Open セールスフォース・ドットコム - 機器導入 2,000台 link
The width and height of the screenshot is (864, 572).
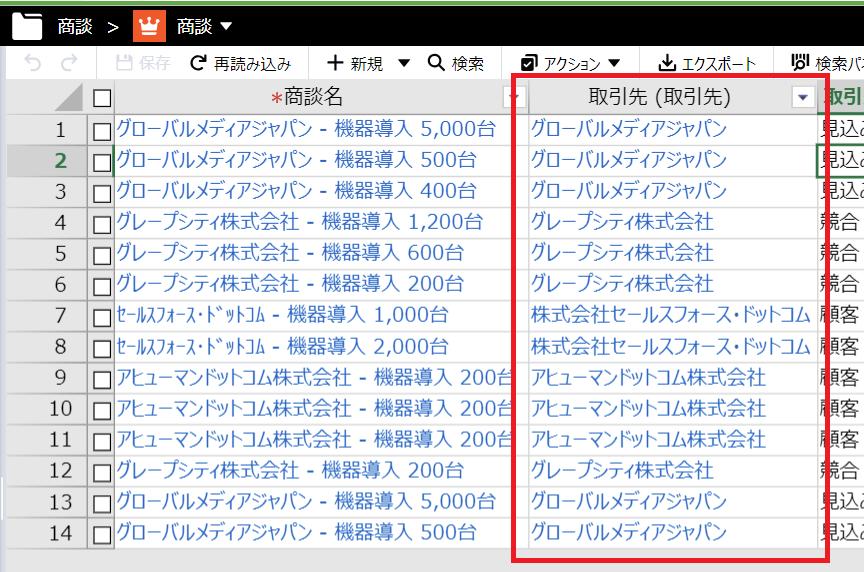[x=282, y=347]
